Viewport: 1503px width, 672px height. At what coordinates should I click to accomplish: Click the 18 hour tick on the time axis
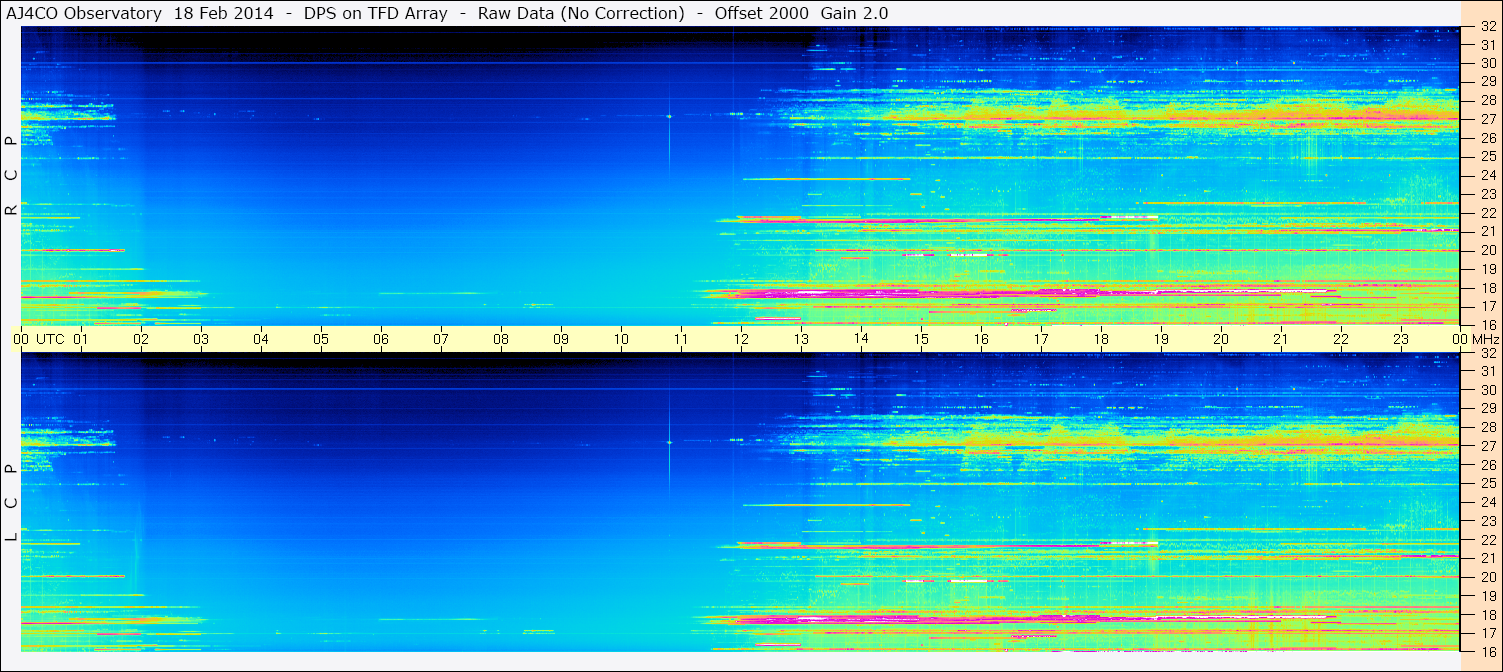[x=1101, y=339]
